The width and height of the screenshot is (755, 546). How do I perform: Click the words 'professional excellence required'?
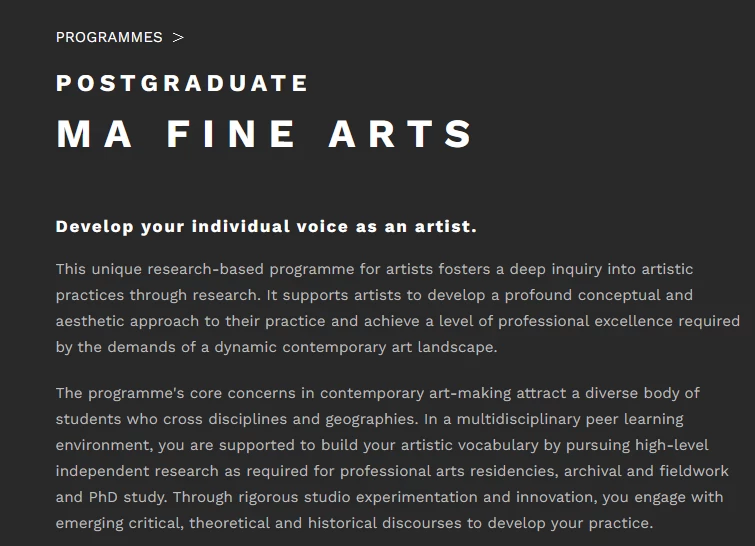pyautogui.click(x=619, y=321)
